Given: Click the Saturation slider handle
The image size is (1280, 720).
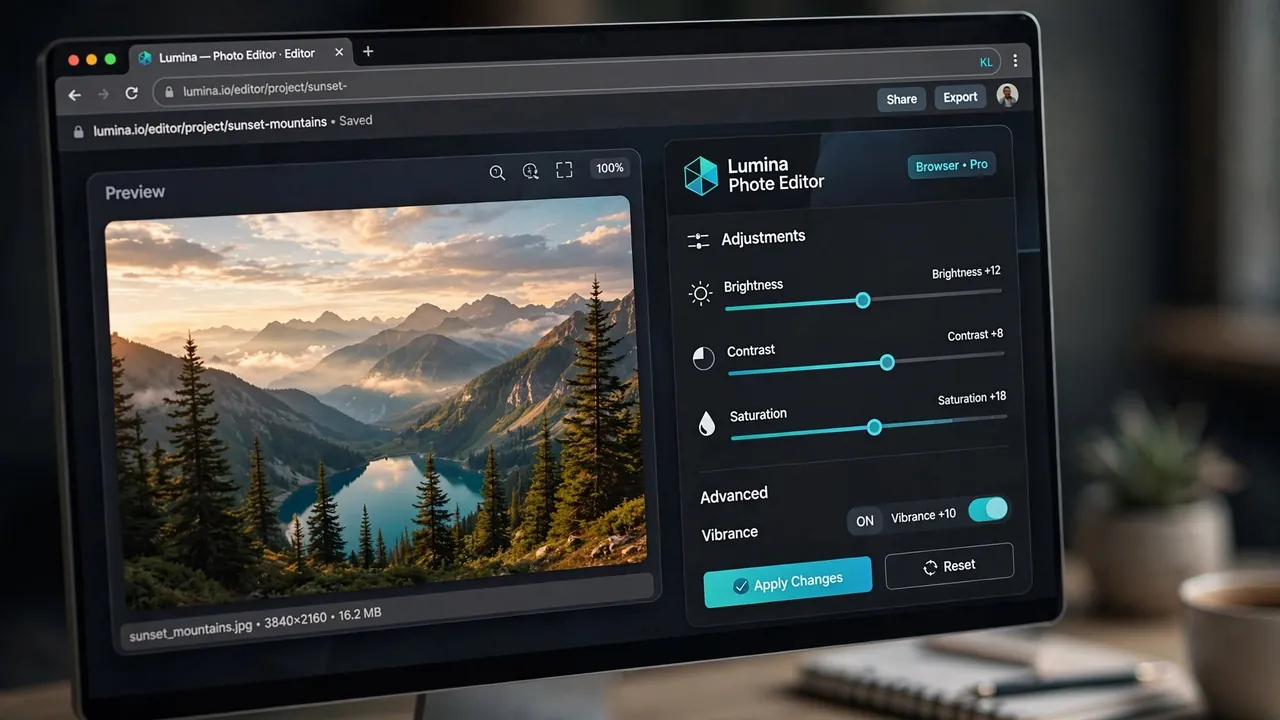Looking at the screenshot, I should (x=875, y=427).
